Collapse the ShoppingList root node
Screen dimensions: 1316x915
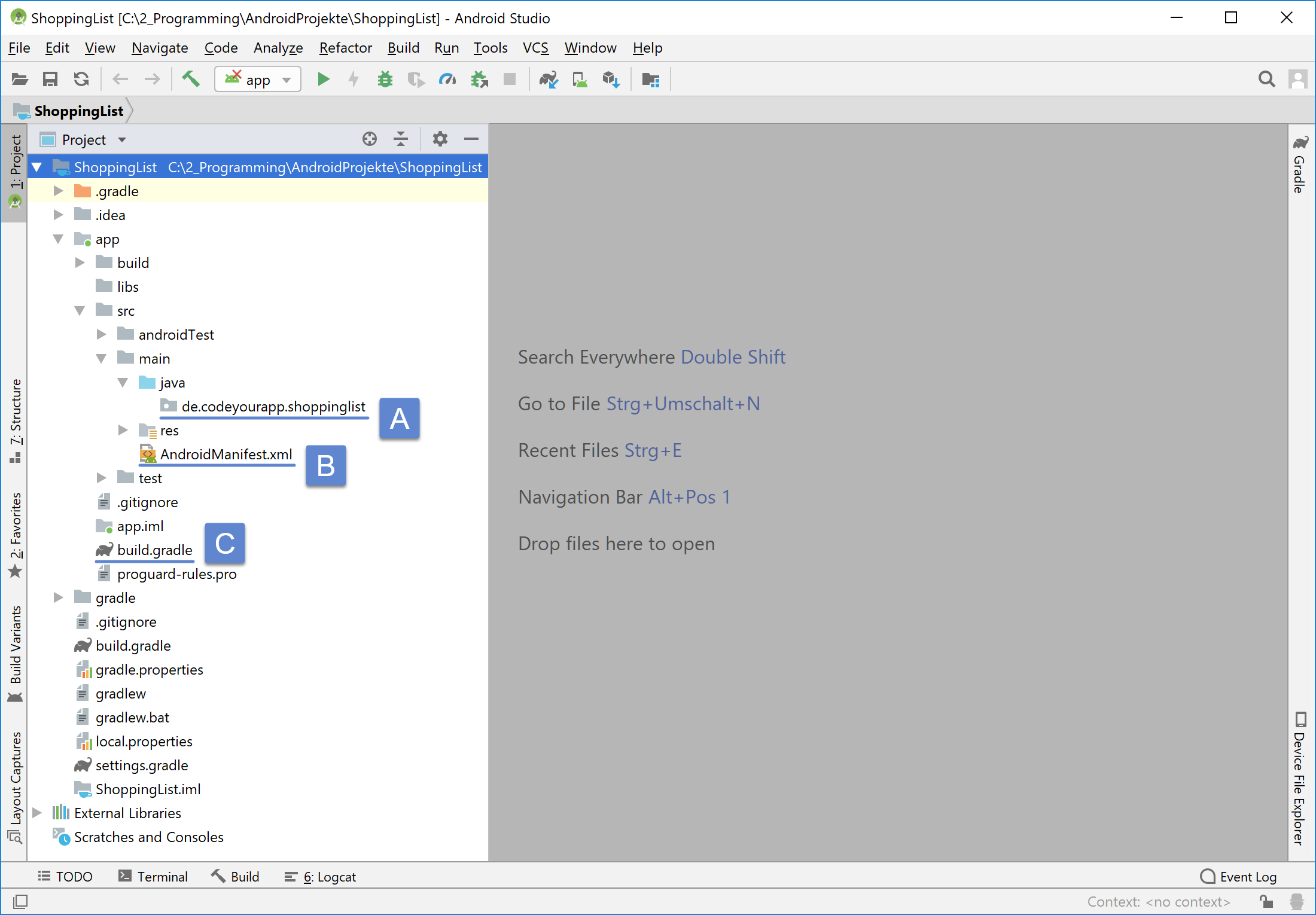click(37, 167)
